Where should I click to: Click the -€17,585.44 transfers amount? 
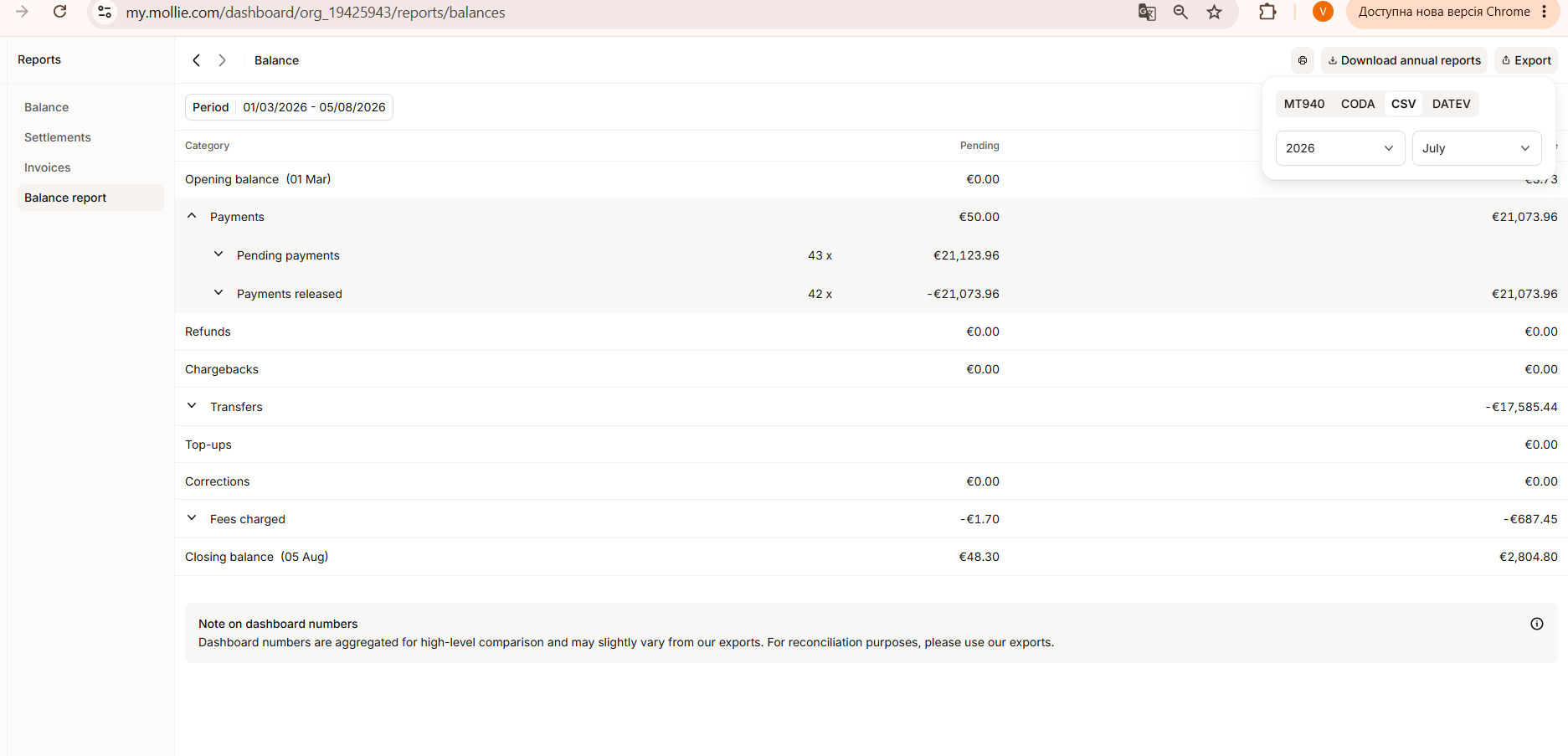click(x=1521, y=407)
